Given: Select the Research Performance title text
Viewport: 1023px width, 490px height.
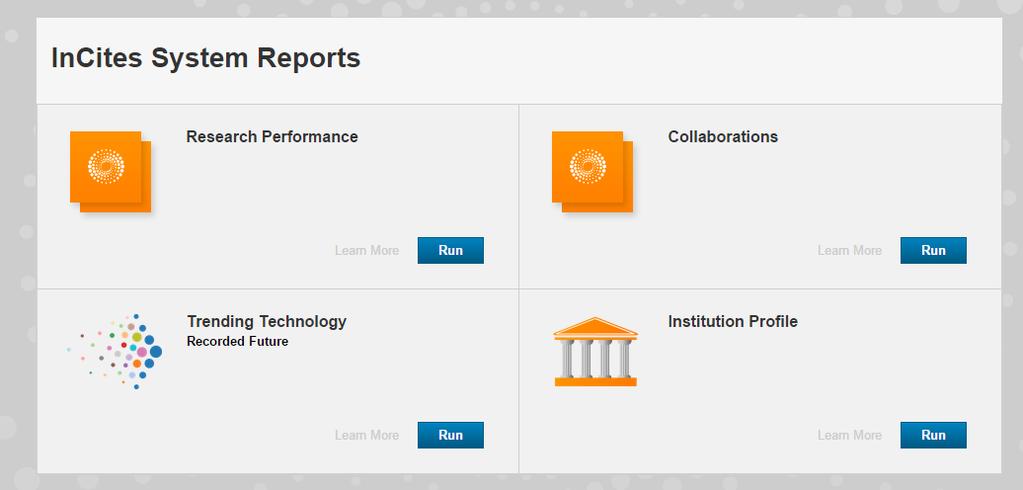Looking at the screenshot, I should coord(272,137).
